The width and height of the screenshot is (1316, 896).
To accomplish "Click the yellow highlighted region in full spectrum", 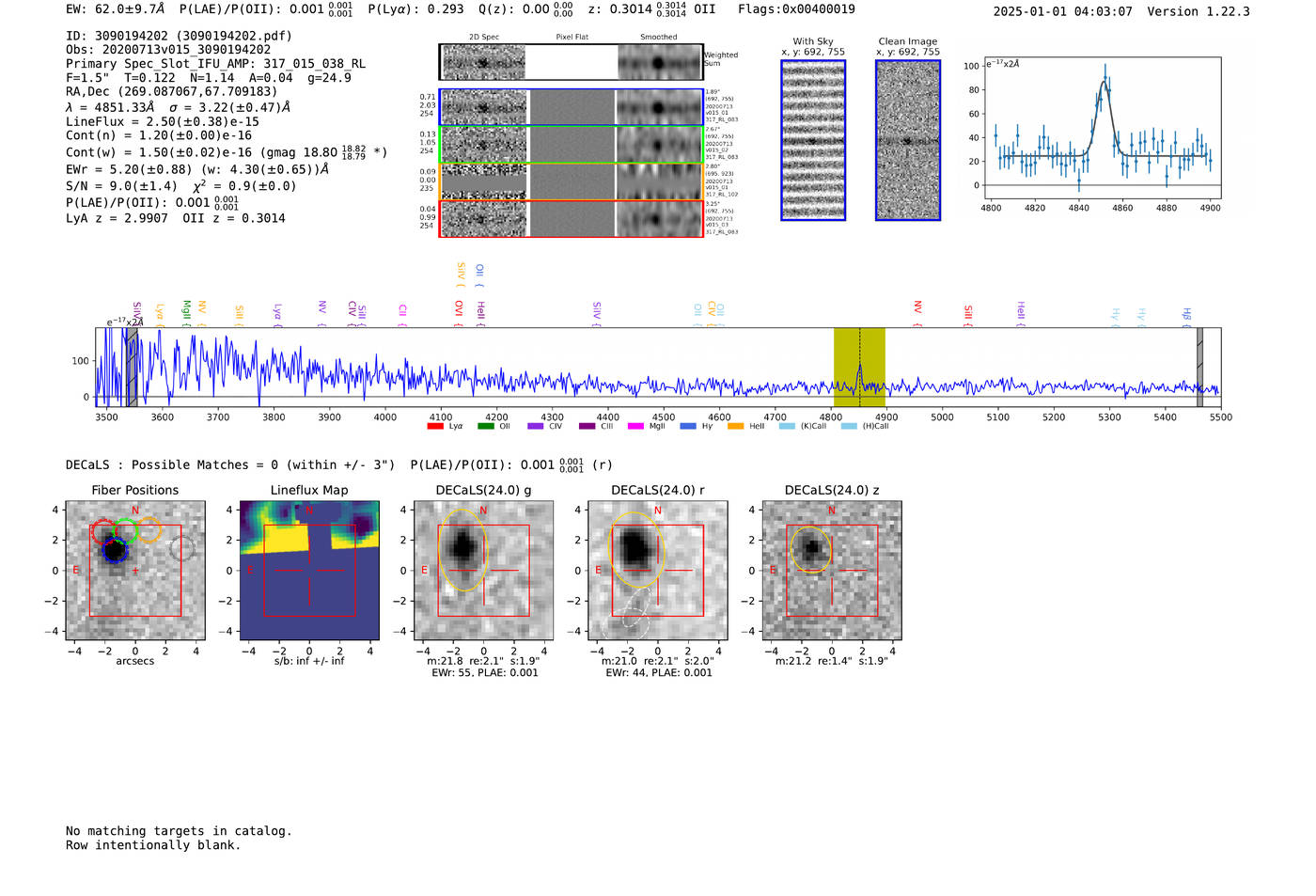I will tap(859, 368).
